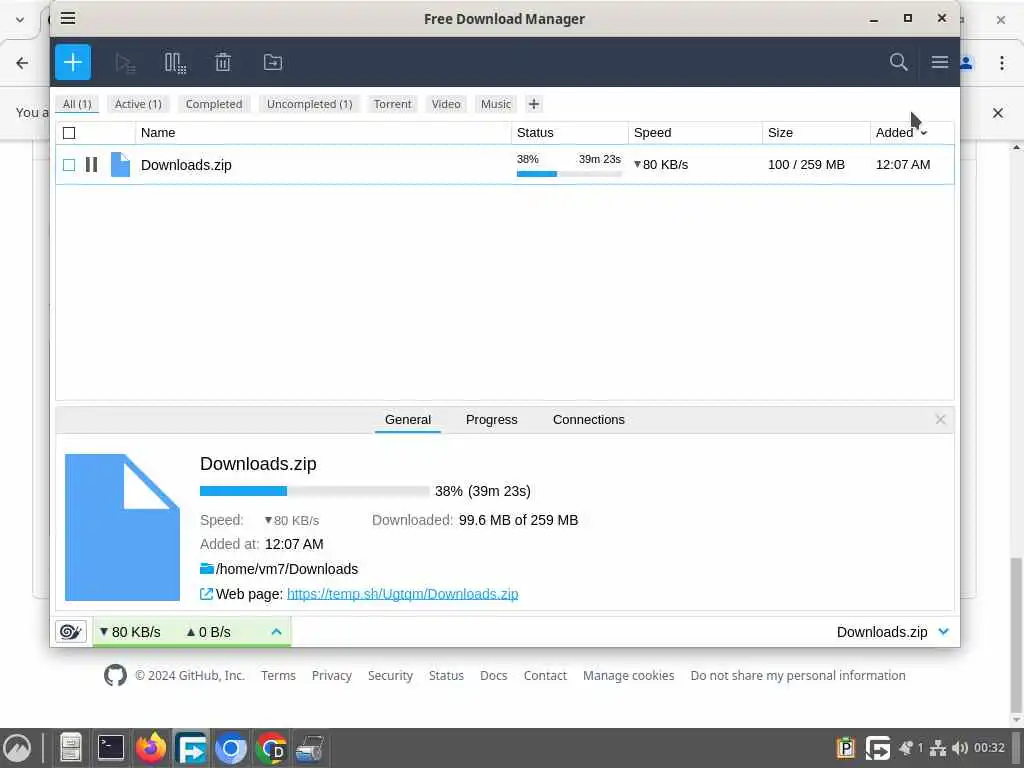The height and width of the screenshot is (768, 1024).
Task: Open the temp.sh Downloads.zip web page link
Action: (402, 594)
